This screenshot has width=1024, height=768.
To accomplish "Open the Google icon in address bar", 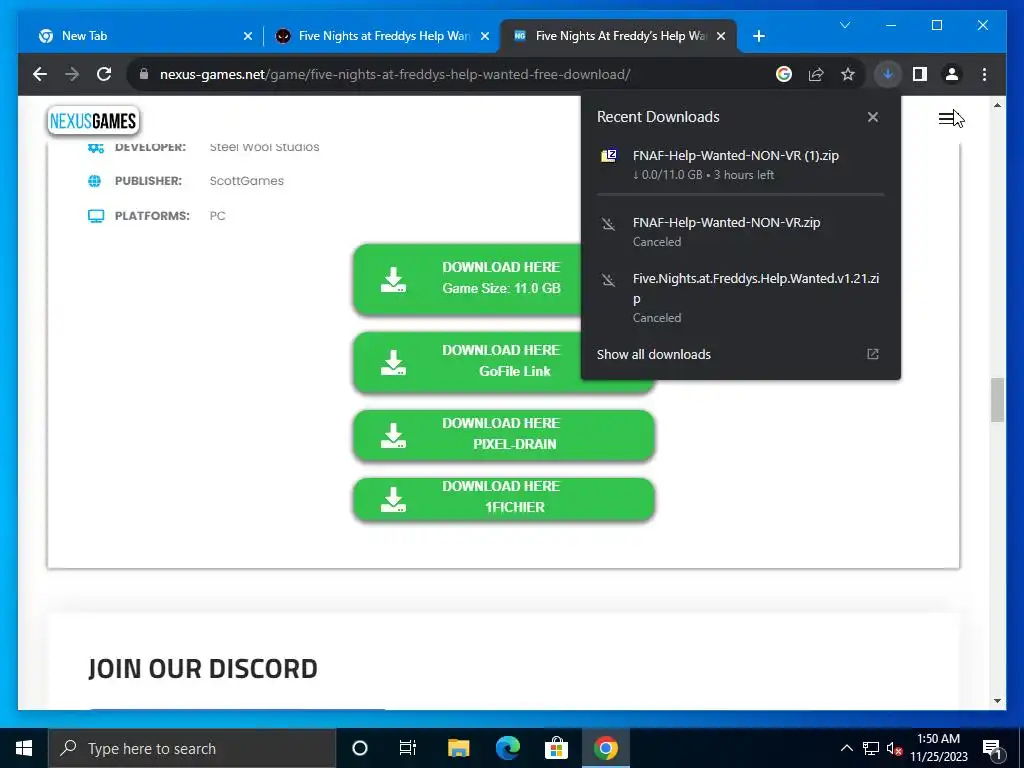I will click(x=784, y=74).
